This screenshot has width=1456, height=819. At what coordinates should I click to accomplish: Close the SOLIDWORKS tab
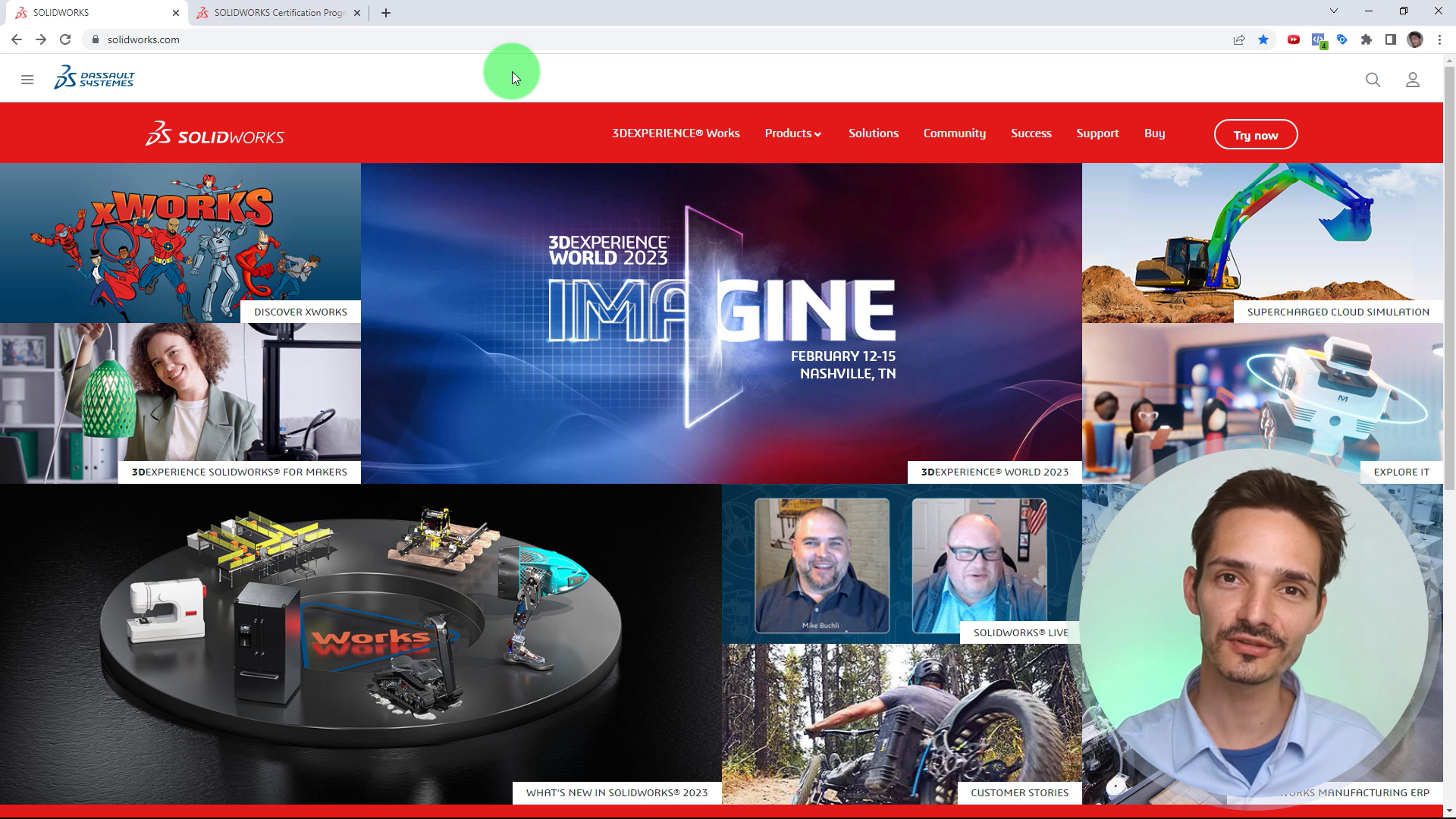[176, 13]
